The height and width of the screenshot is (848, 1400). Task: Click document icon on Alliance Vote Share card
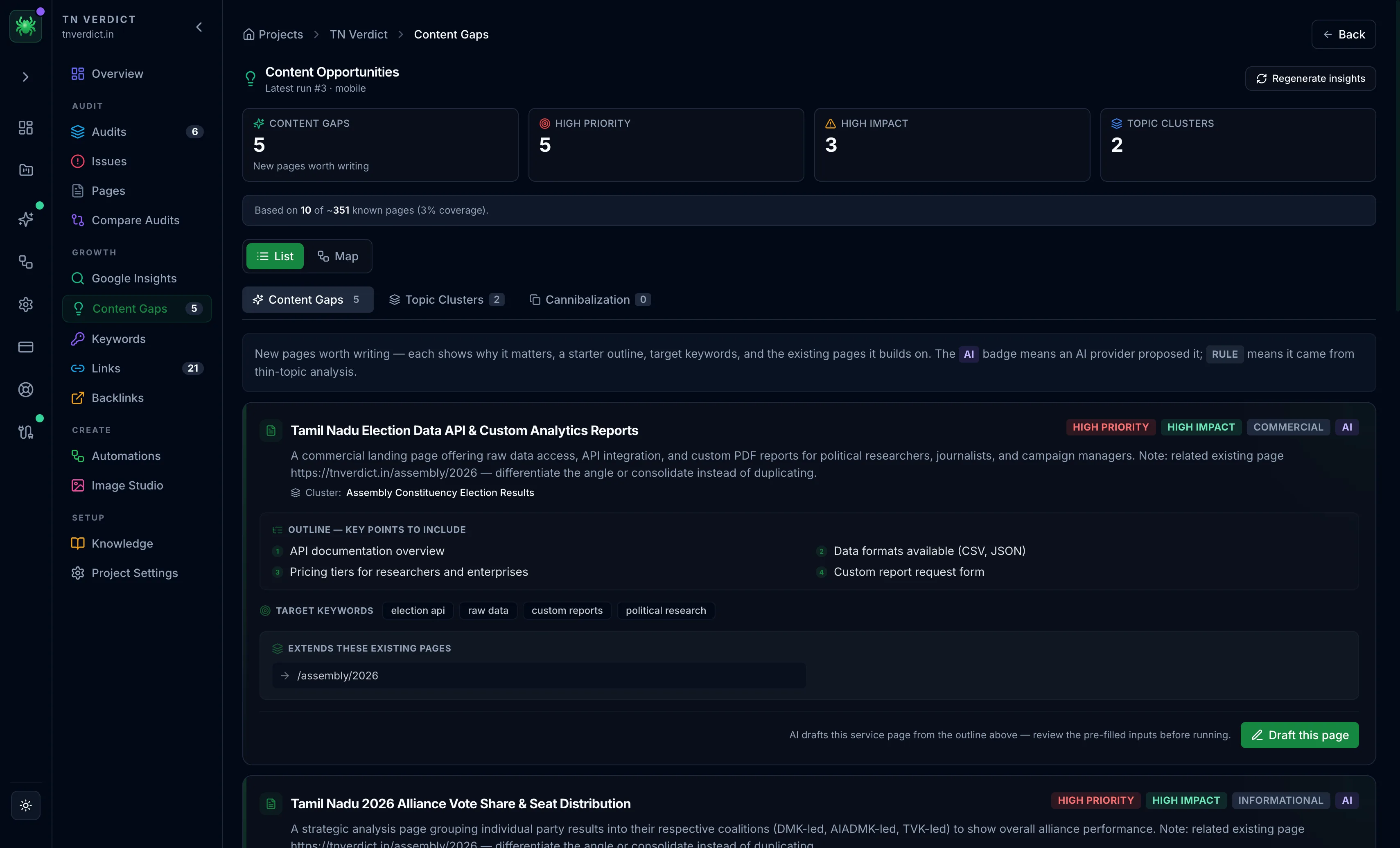[271, 804]
